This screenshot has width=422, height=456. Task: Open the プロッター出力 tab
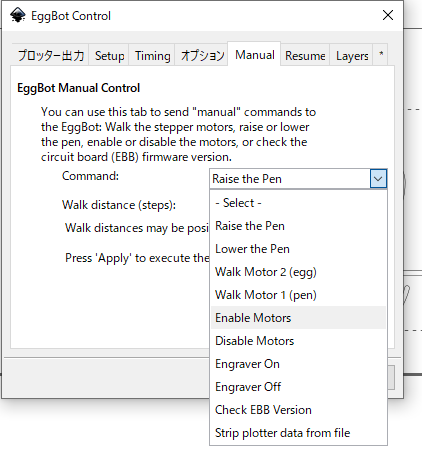[51, 56]
